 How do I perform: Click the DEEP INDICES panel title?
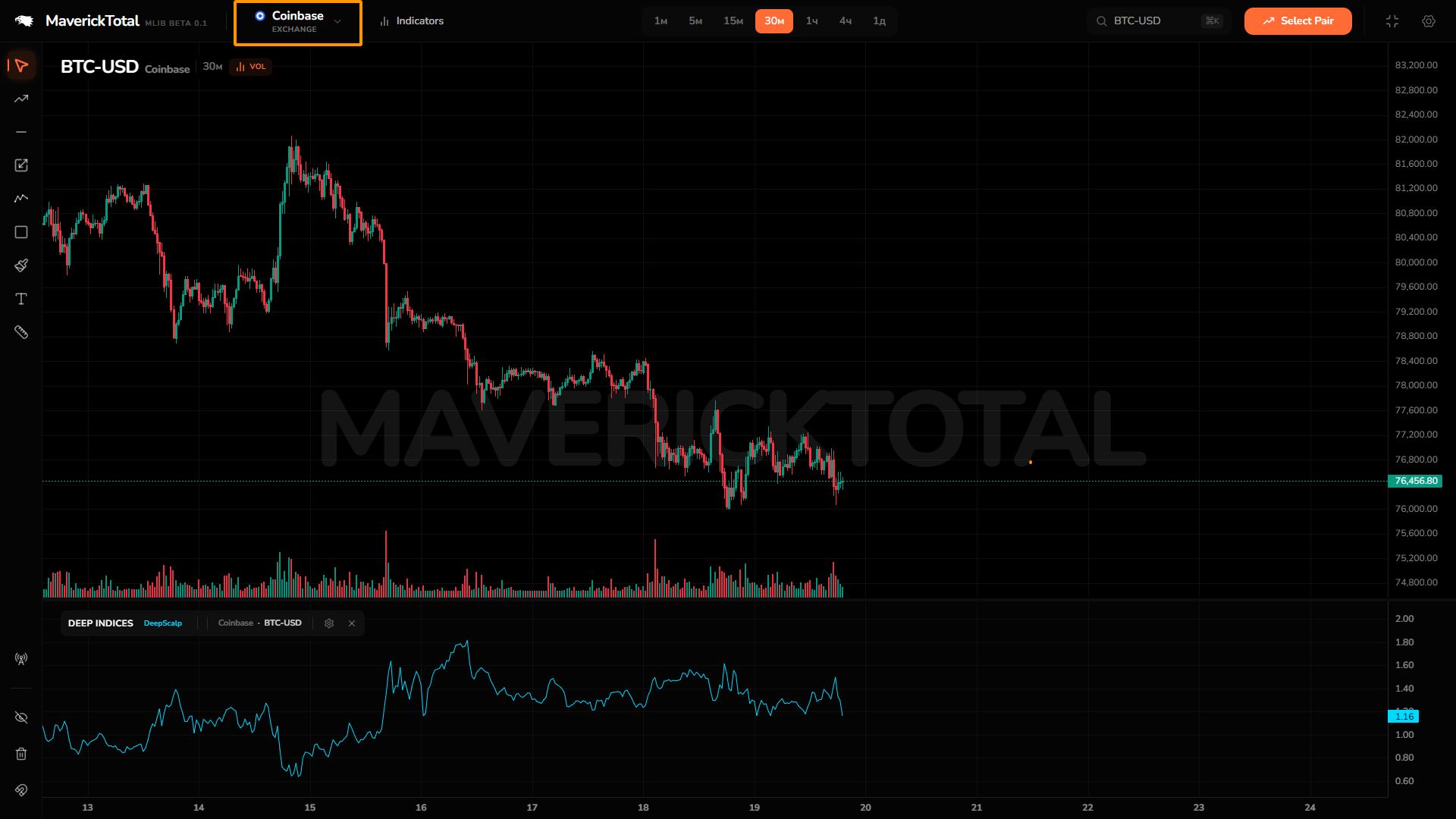point(101,623)
